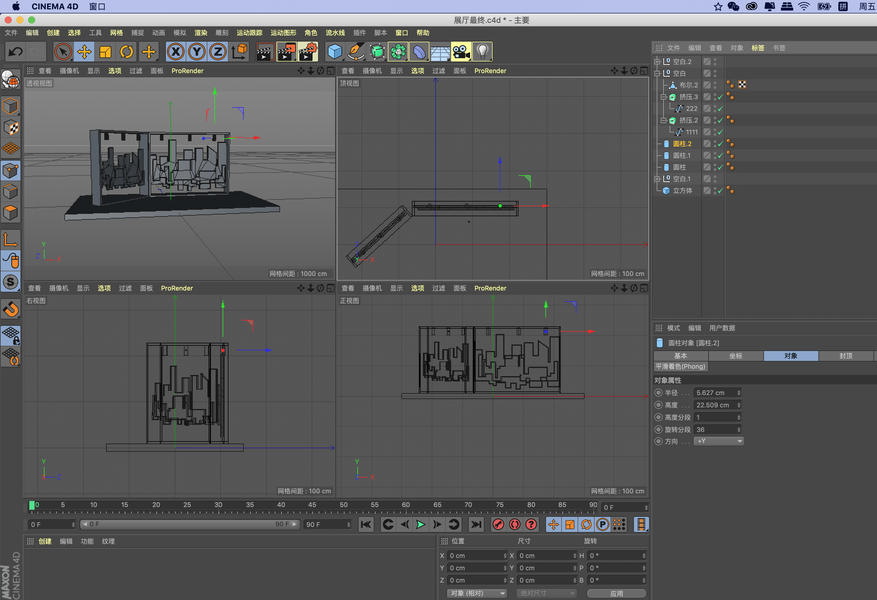The image size is (877, 600).
Task: Select the Live Selection arrow tool
Action: coord(63,52)
